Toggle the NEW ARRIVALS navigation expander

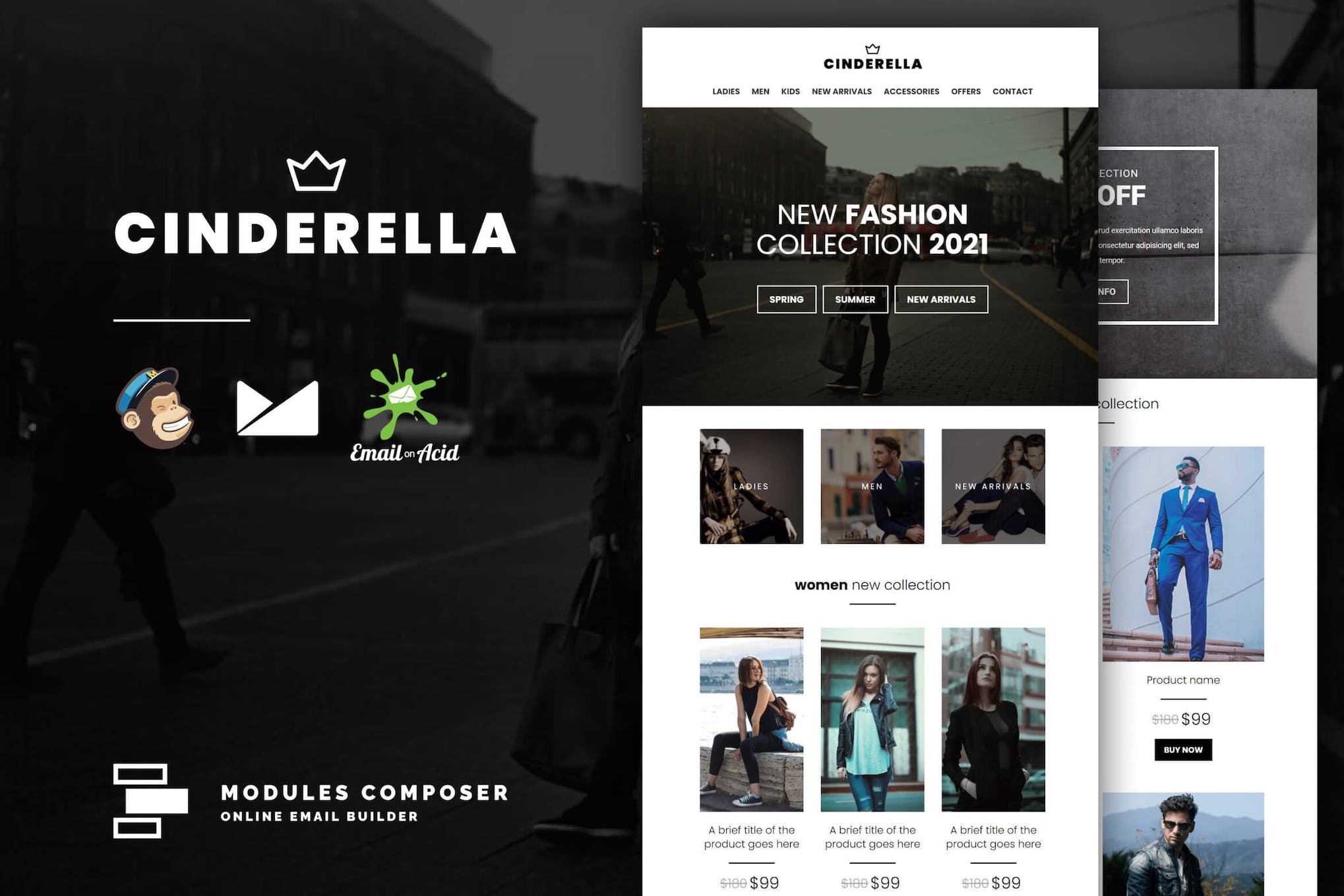click(x=840, y=91)
